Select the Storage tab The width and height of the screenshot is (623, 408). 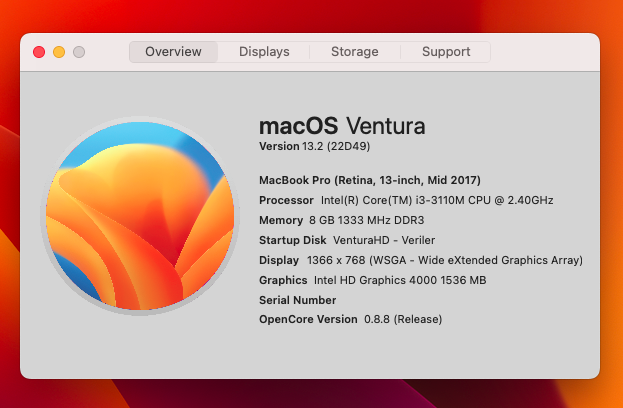pyautogui.click(x=354, y=52)
